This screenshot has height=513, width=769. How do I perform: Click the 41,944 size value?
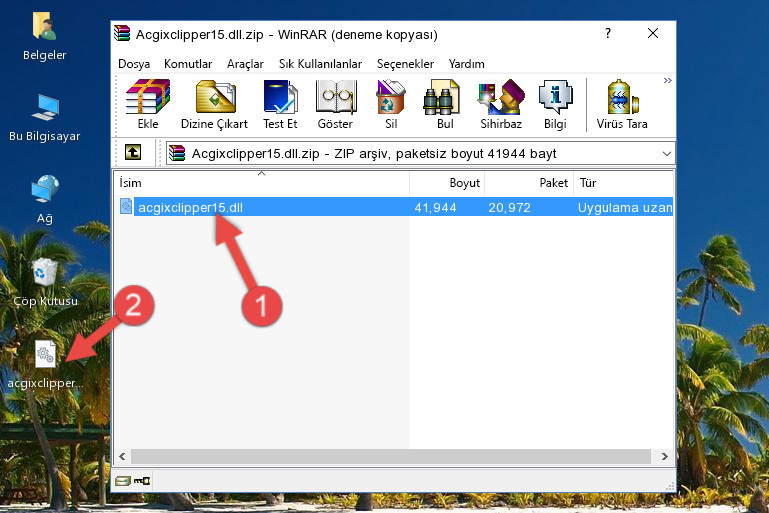(435, 208)
